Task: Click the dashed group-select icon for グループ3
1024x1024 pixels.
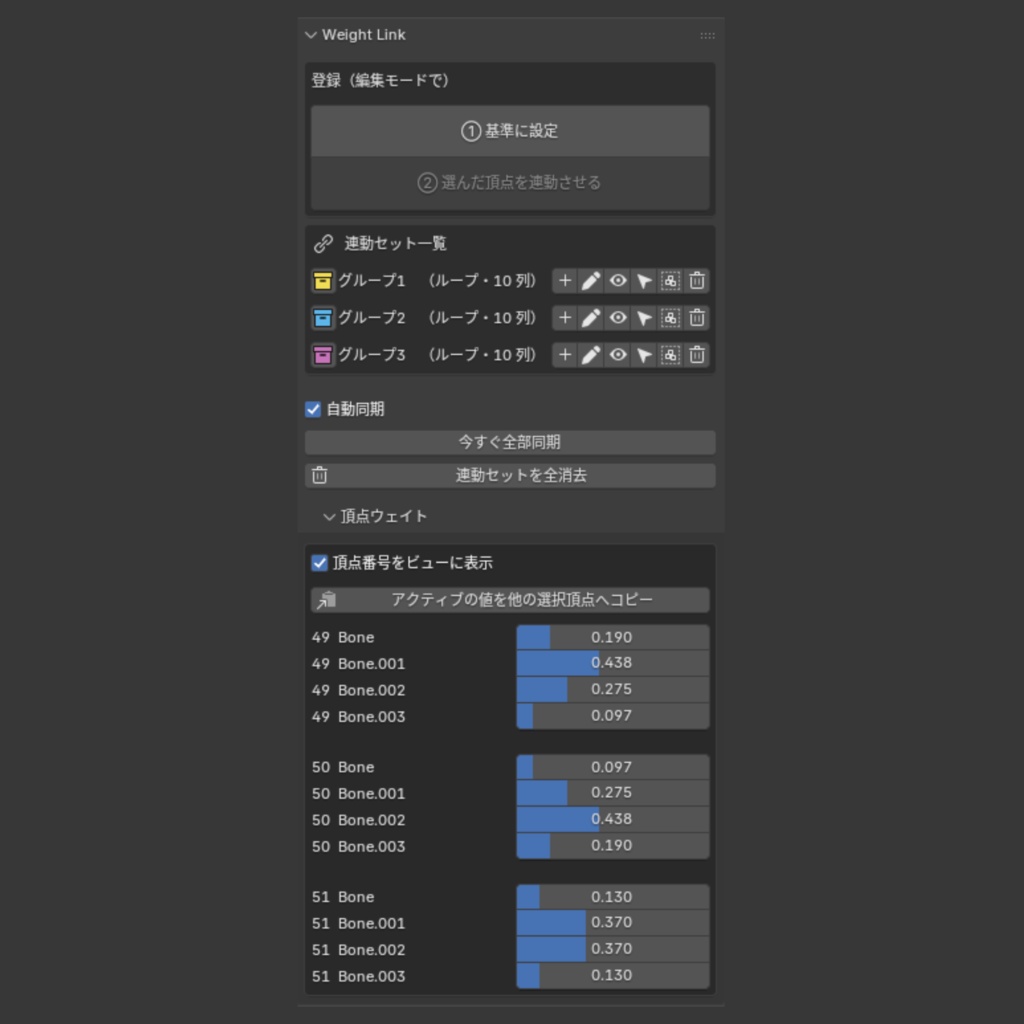Action: pyautogui.click(x=671, y=355)
